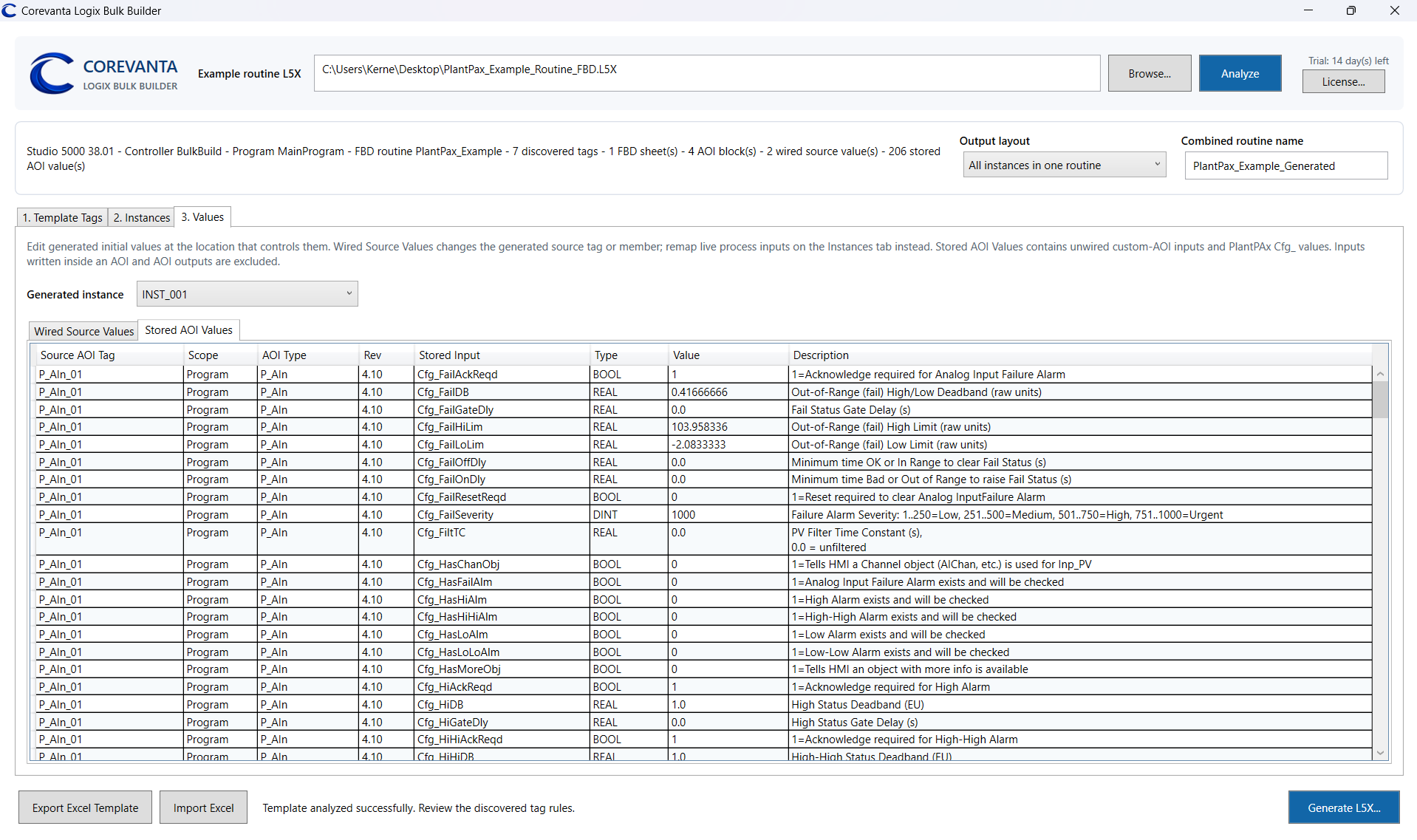Screen dimensions: 1417x840
Task: Click the Combined routine name field
Action: click(1285, 165)
